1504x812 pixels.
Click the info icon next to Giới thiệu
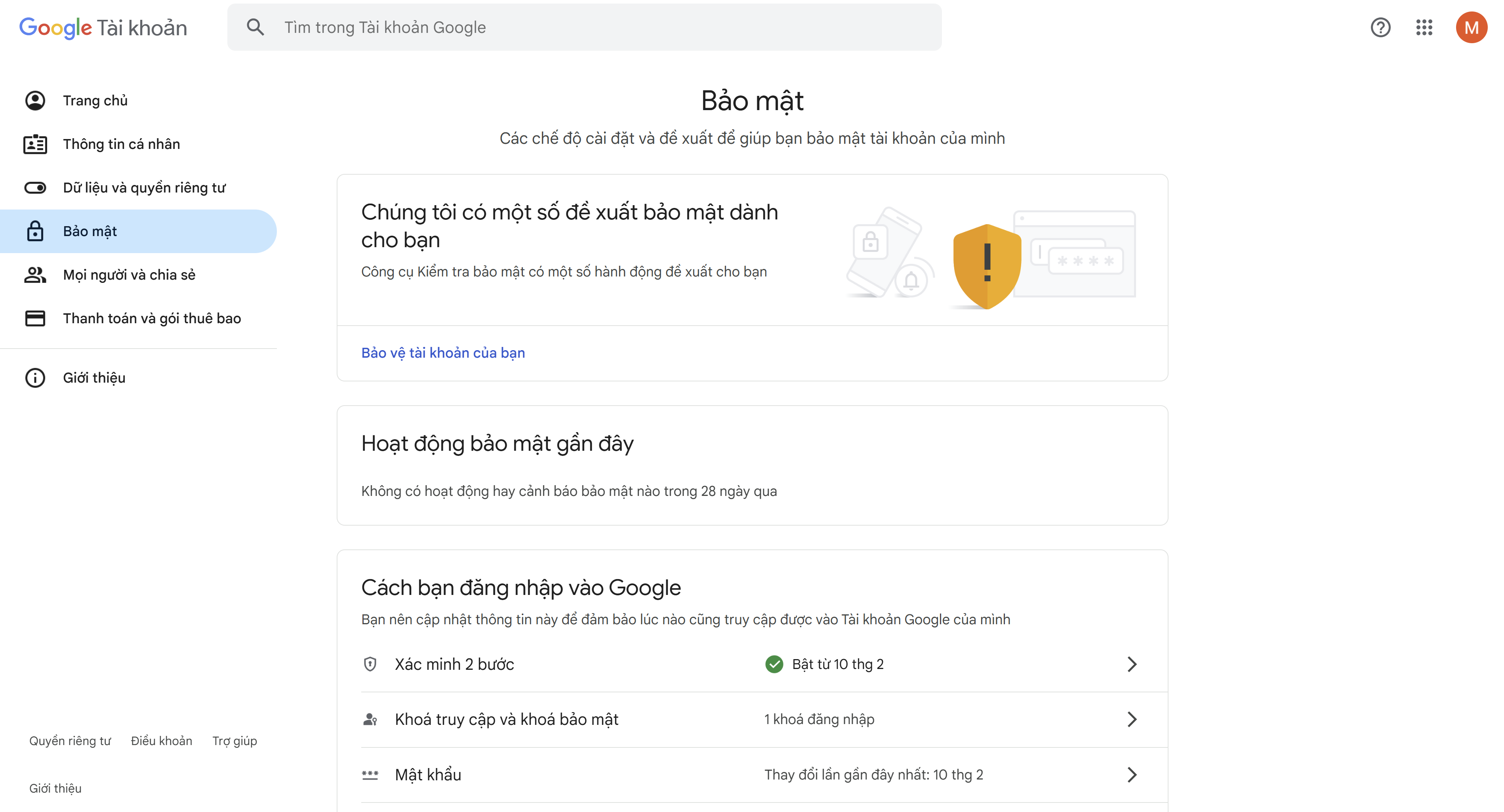[x=35, y=378]
